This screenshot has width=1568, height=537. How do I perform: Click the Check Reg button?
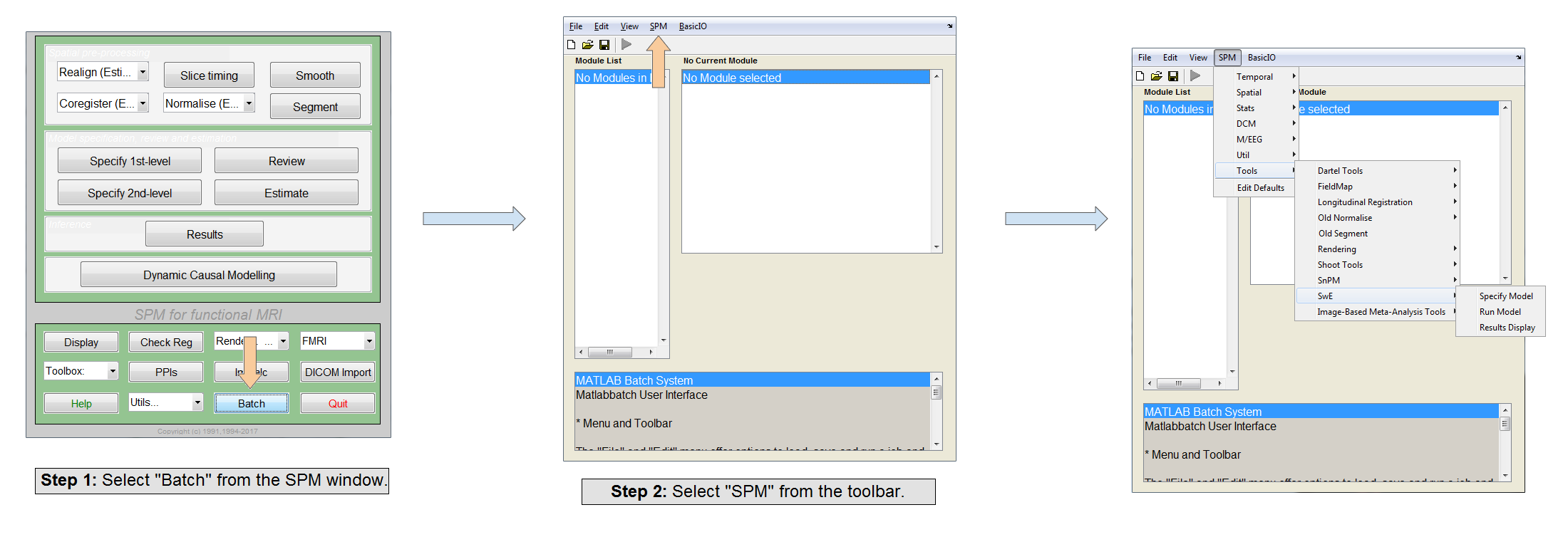click(166, 343)
